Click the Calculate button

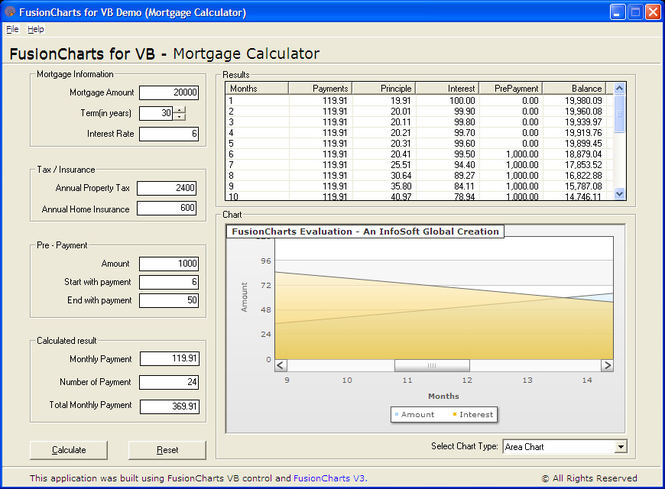click(x=69, y=450)
